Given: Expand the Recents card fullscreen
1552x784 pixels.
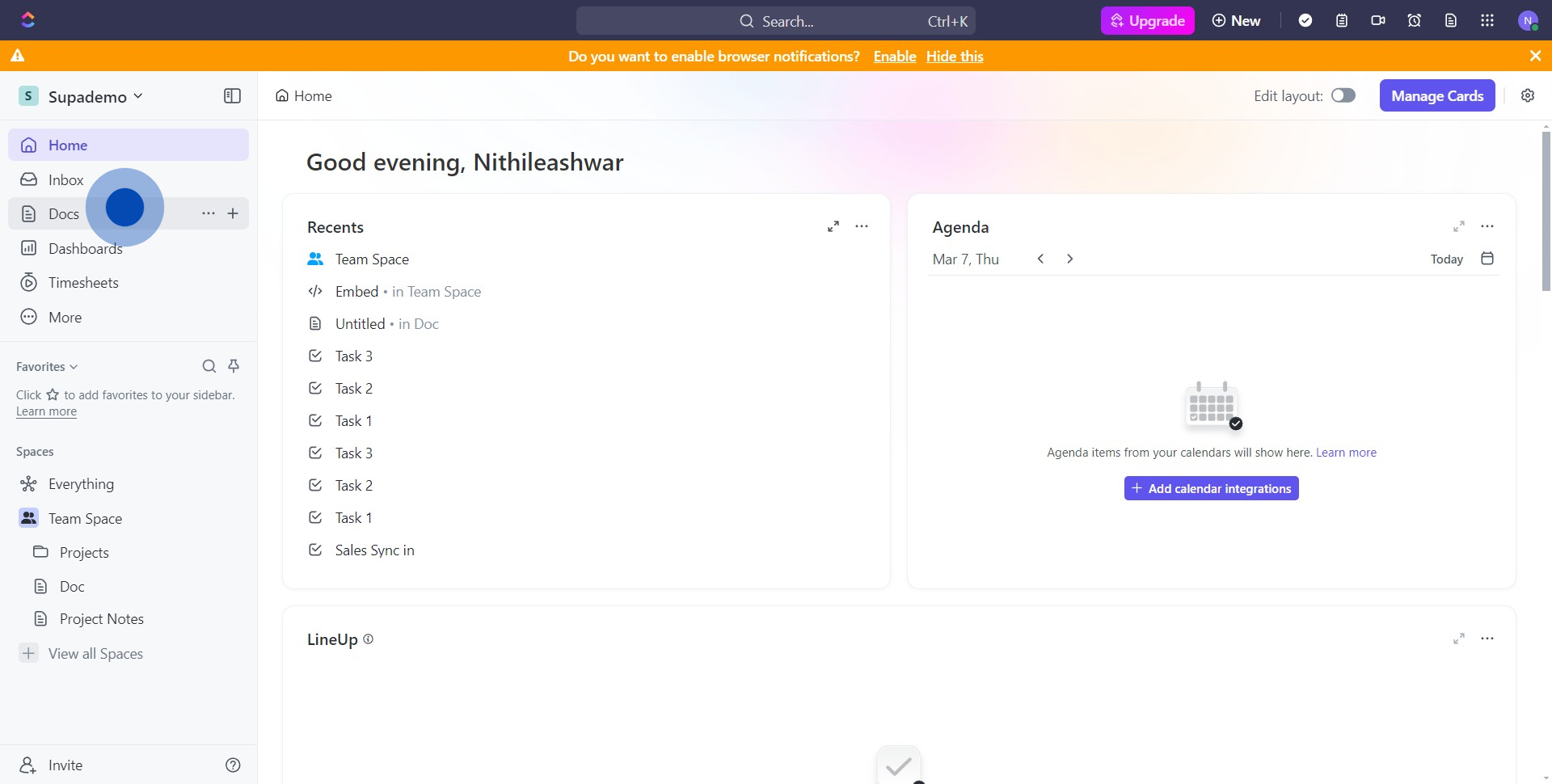Looking at the screenshot, I should 833,226.
